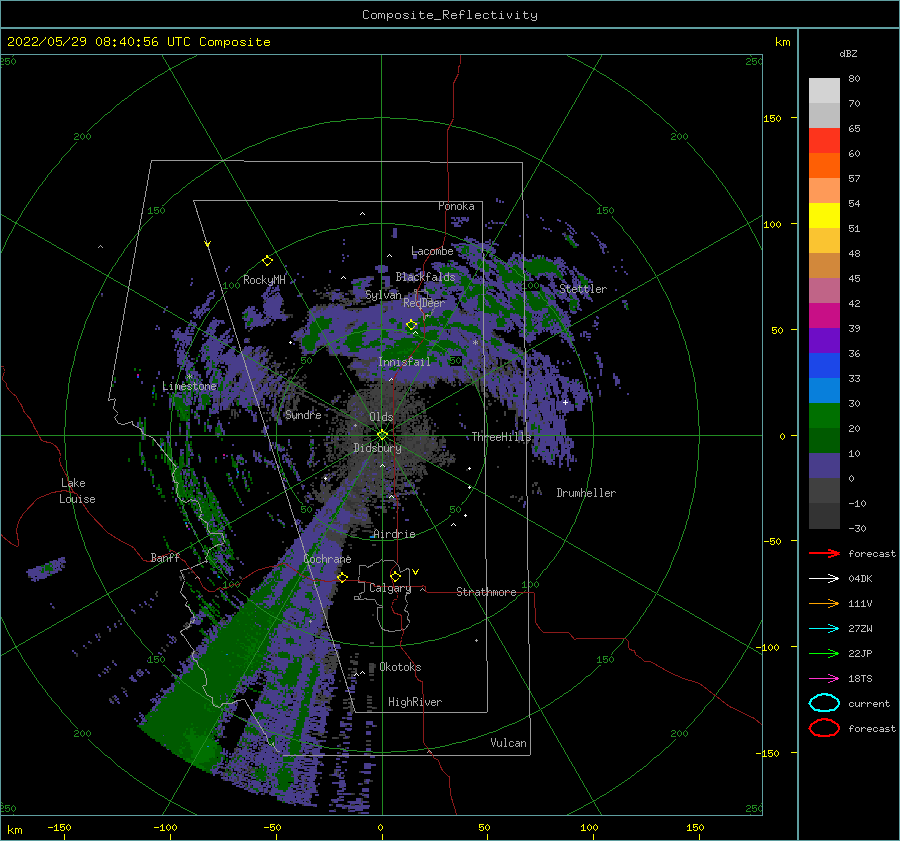This screenshot has height=841, width=900.
Task: Select the red 60–65 dBZ swatch
Action: pos(824,141)
